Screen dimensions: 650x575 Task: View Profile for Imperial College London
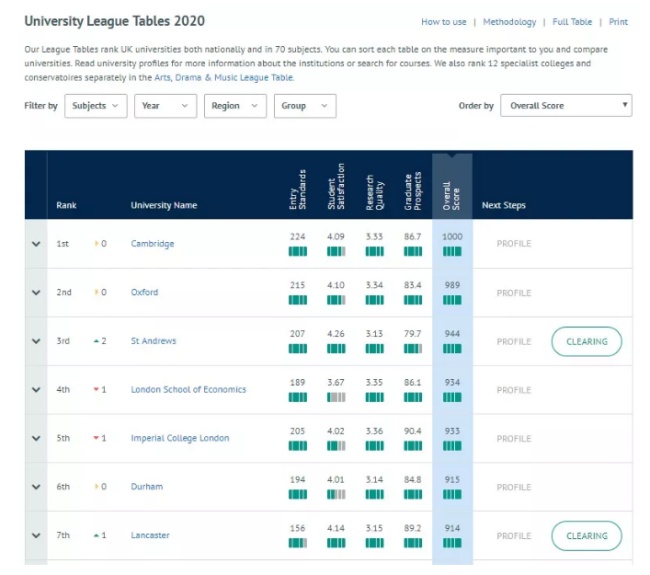click(514, 438)
